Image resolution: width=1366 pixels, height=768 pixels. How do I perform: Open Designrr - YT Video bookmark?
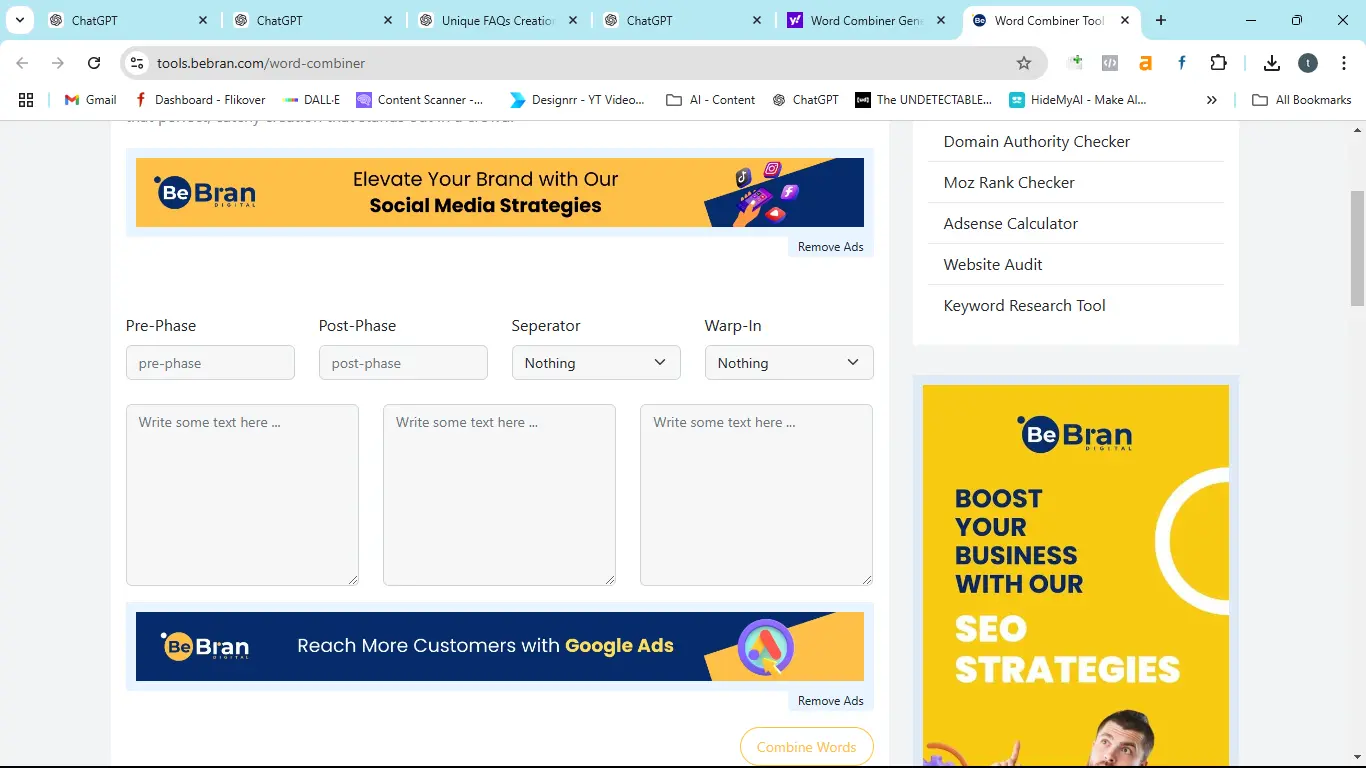pyautogui.click(x=578, y=100)
